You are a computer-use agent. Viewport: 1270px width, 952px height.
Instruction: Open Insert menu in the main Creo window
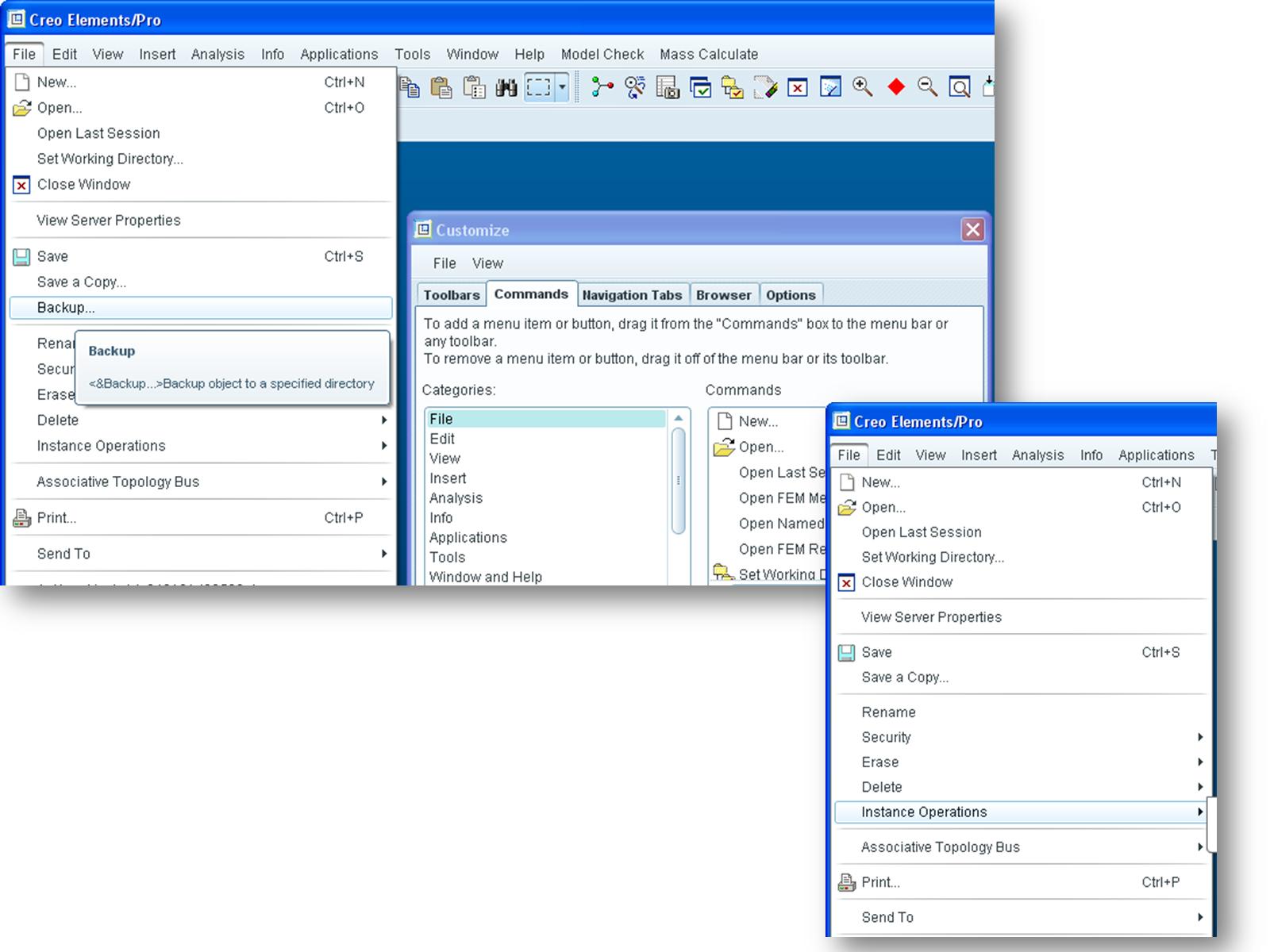[157, 54]
